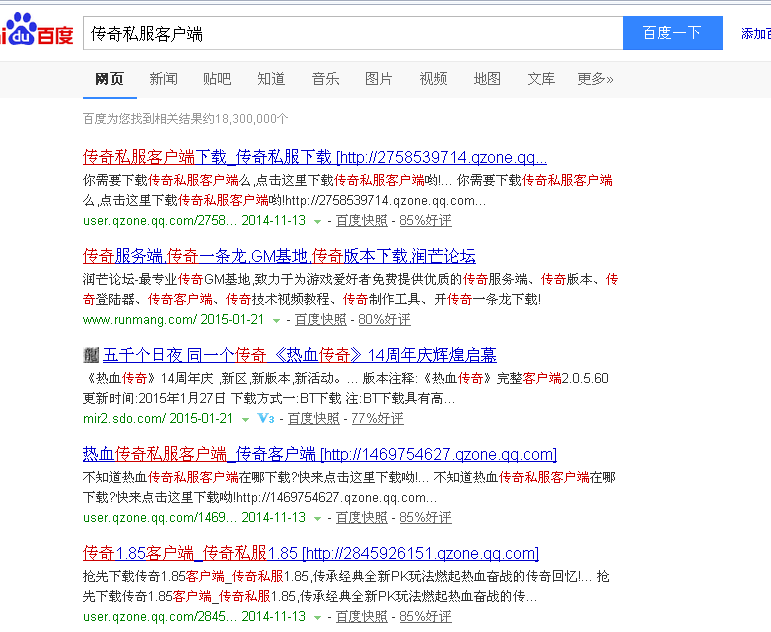This screenshot has width=771, height=632.
Task: Switch to the 地图 tab
Action: pos(487,79)
